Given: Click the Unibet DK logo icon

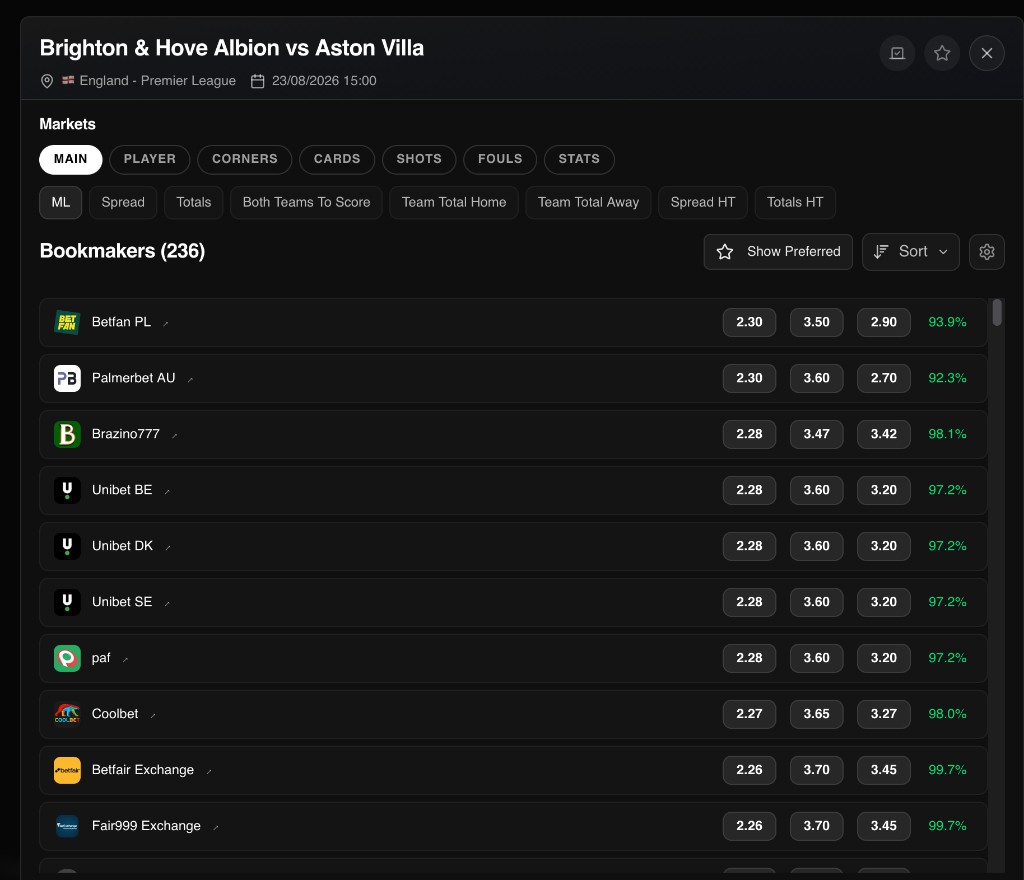Looking at the screenshot, I should pyautogui.click(x=67, y=546).
